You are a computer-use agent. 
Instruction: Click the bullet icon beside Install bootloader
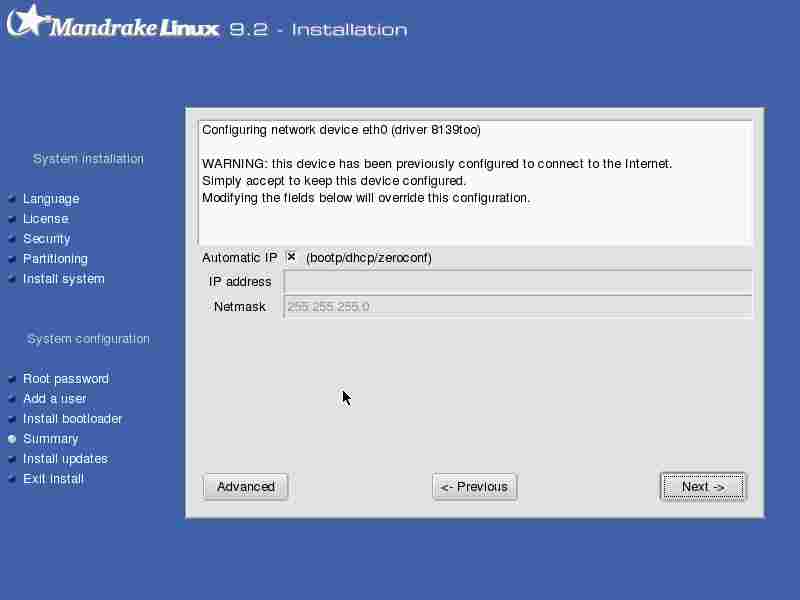click(12, 419)
